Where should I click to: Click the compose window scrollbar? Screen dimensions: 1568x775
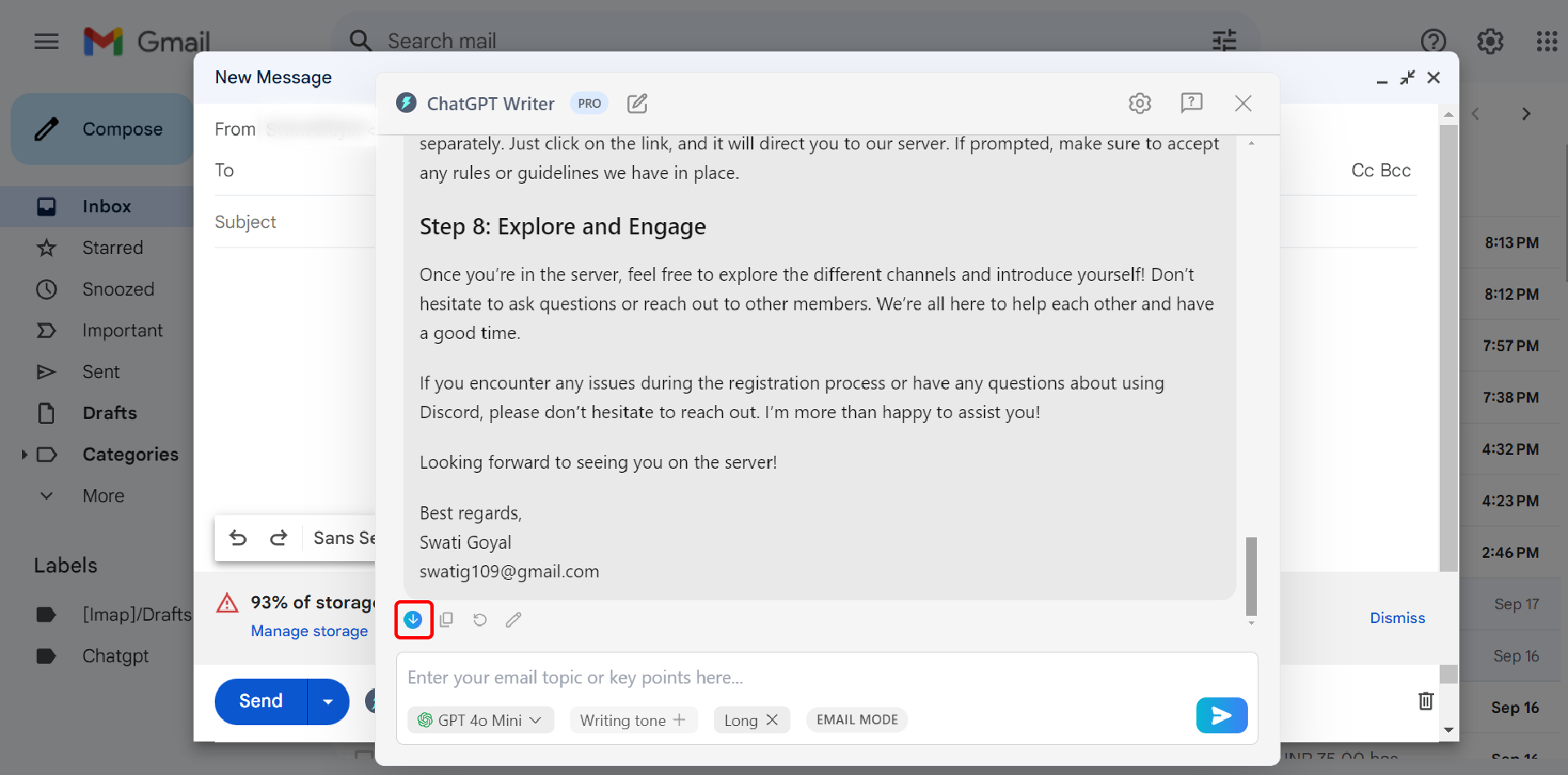pyautogui.click(x=1449, y=347)
